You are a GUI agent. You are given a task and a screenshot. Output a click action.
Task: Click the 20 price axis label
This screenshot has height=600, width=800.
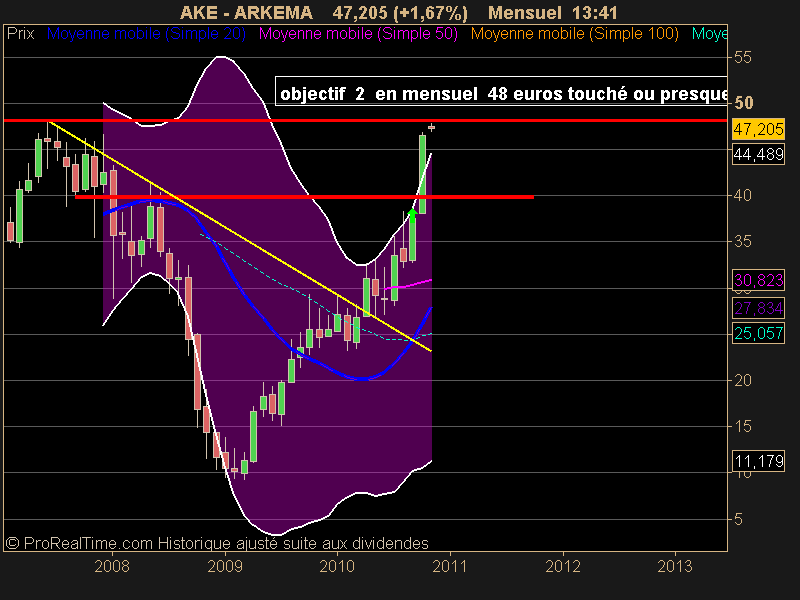[x=743, y=380]
